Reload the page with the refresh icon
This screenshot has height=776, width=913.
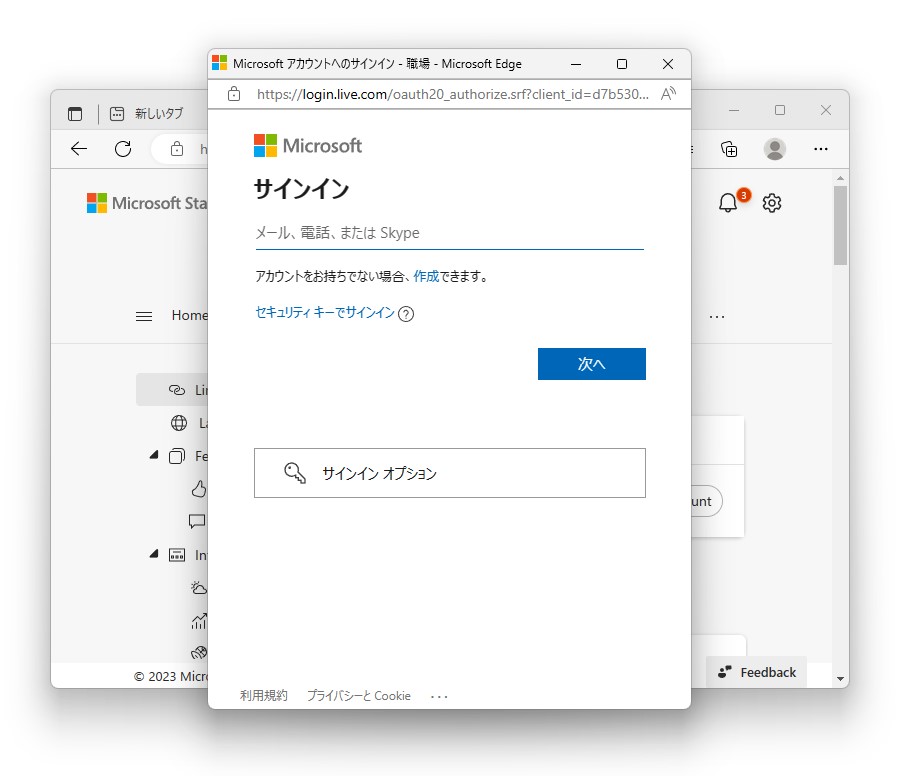(123, 149)
